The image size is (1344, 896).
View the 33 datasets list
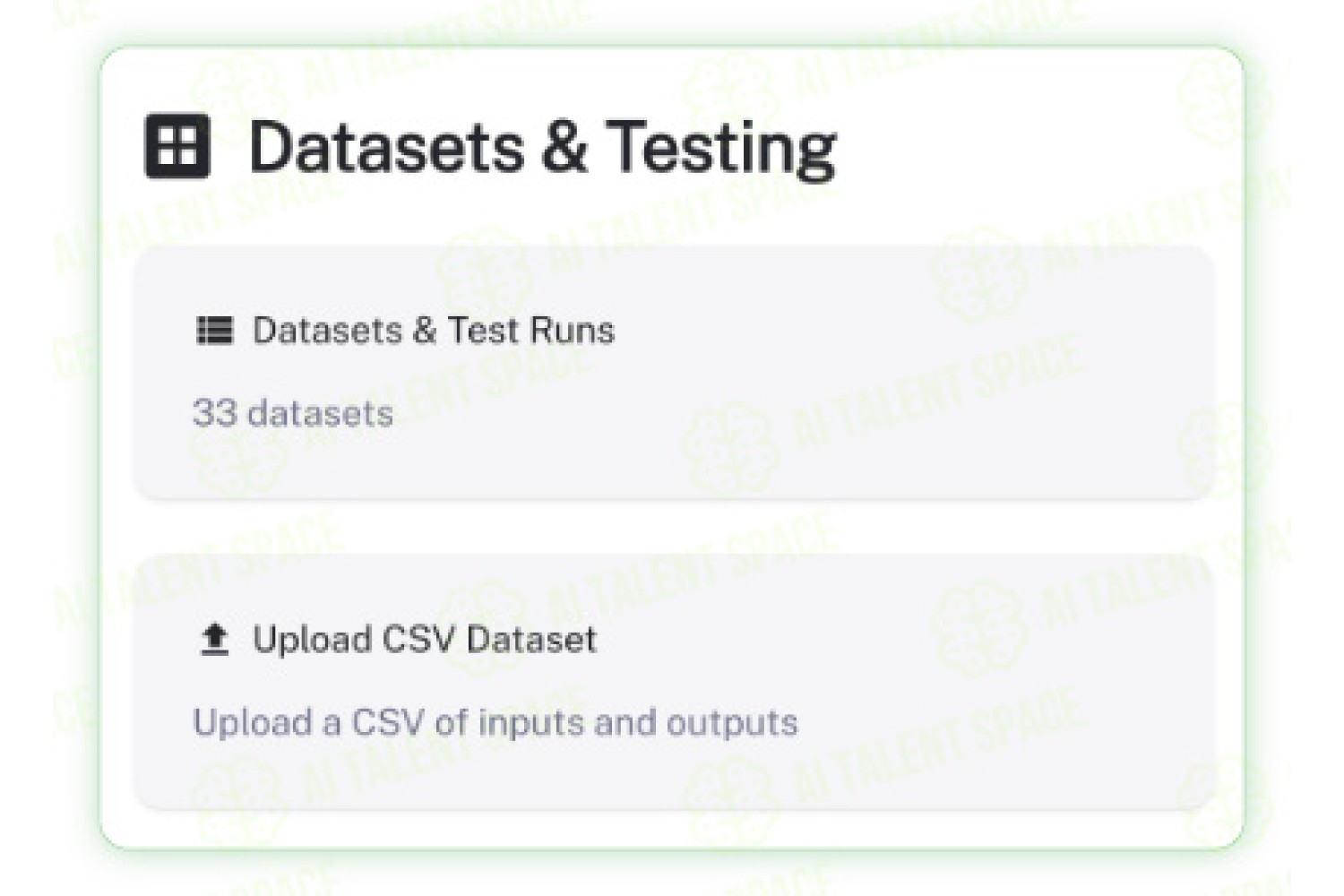[674, 372]
